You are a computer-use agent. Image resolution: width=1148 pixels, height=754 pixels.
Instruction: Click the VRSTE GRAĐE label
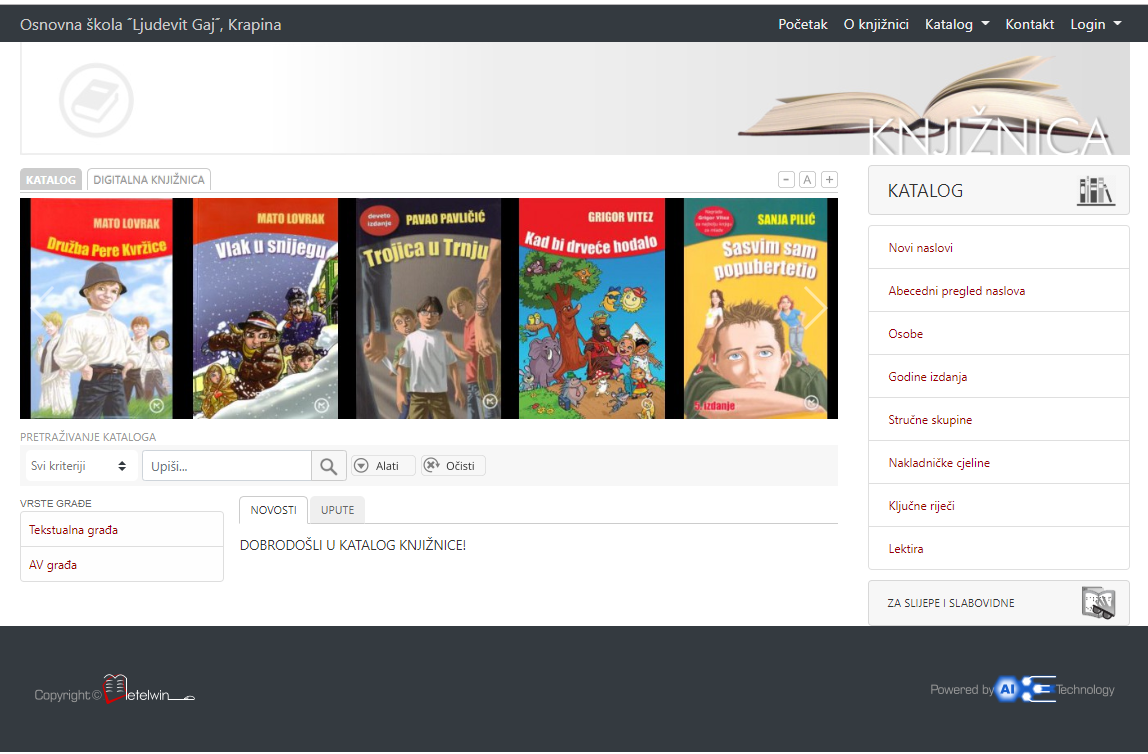coord(56,504)
